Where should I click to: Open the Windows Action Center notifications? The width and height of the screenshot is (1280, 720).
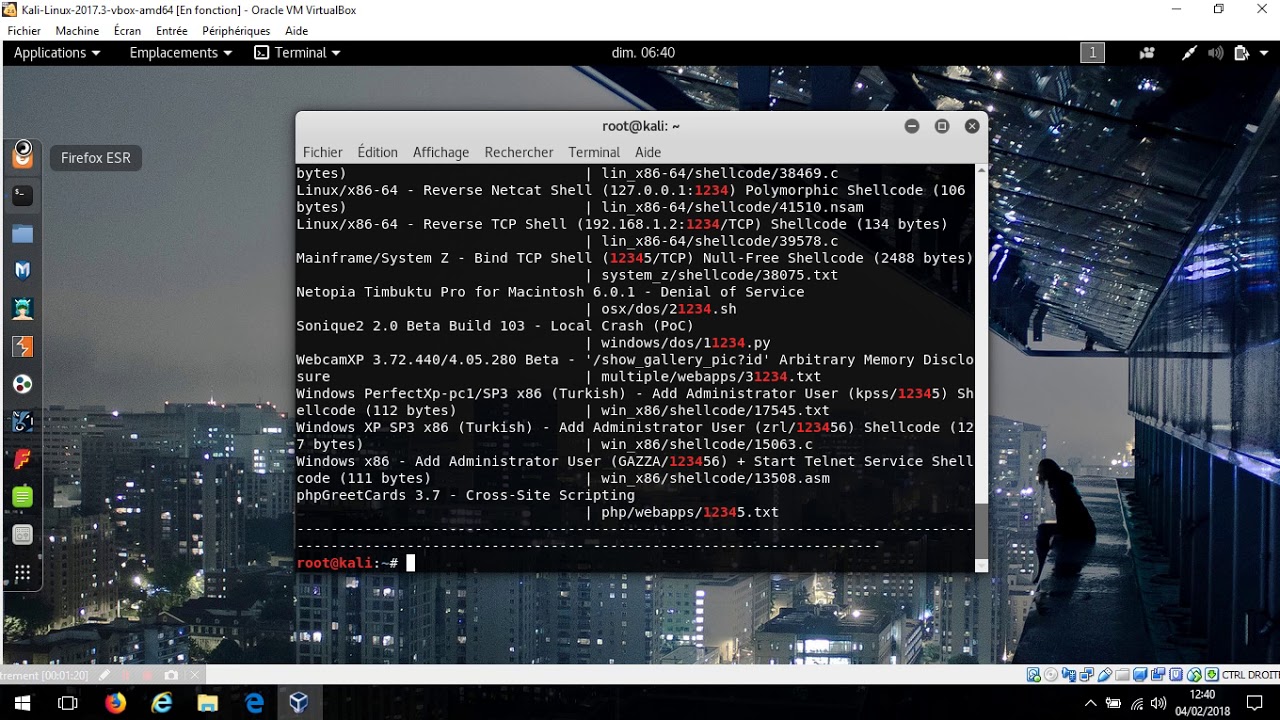(1255, 703)
